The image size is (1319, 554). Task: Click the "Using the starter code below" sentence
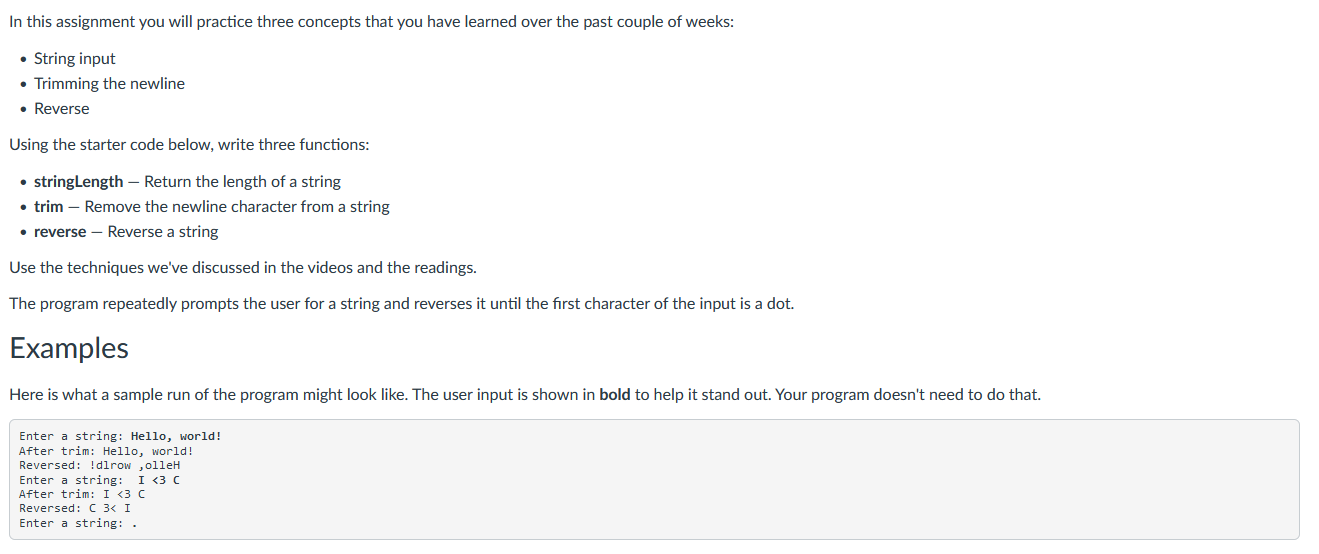(189, 145)
